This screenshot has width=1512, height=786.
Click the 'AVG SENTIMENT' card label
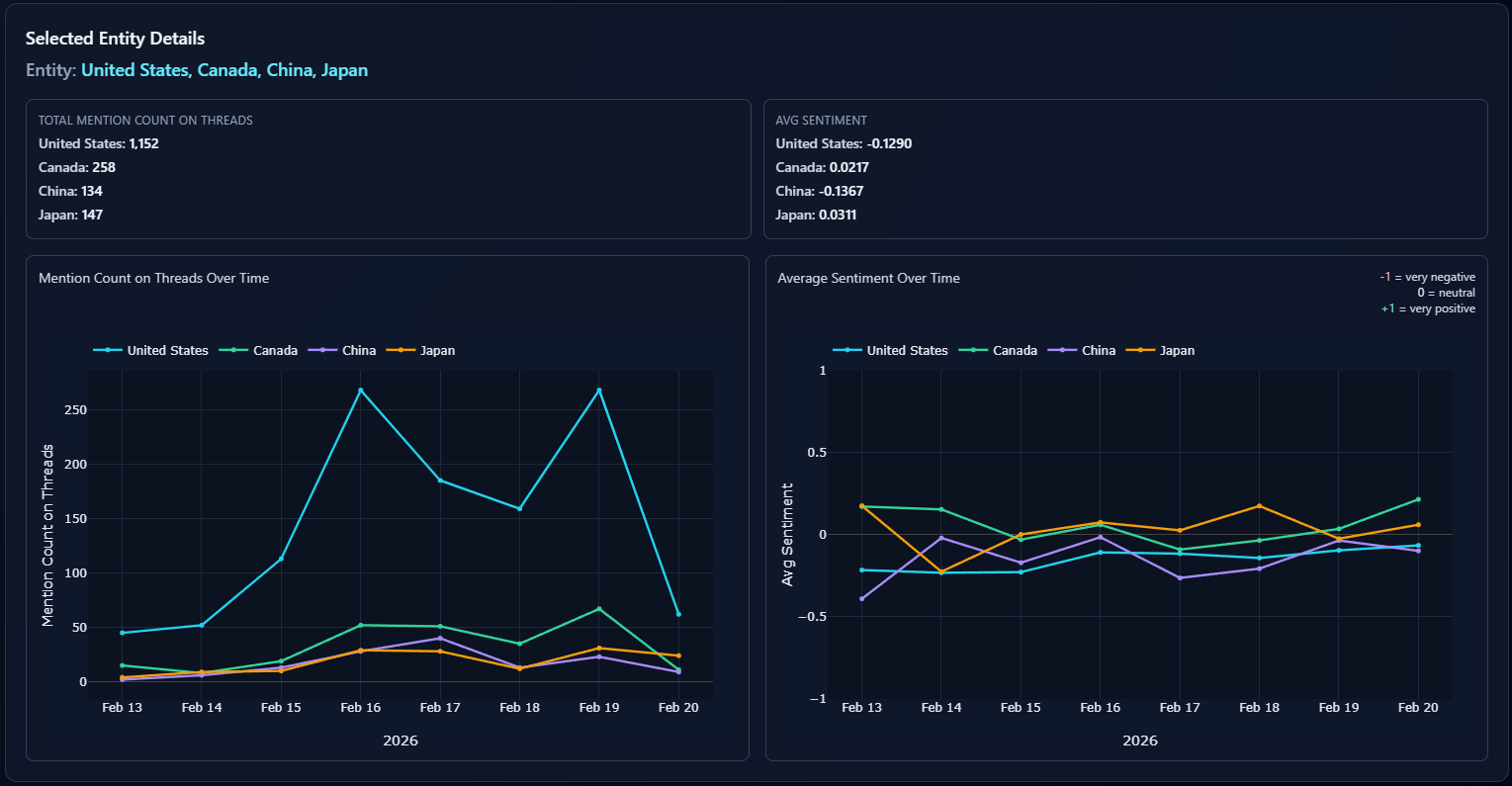pyautogui.click(x=822, y=121)
